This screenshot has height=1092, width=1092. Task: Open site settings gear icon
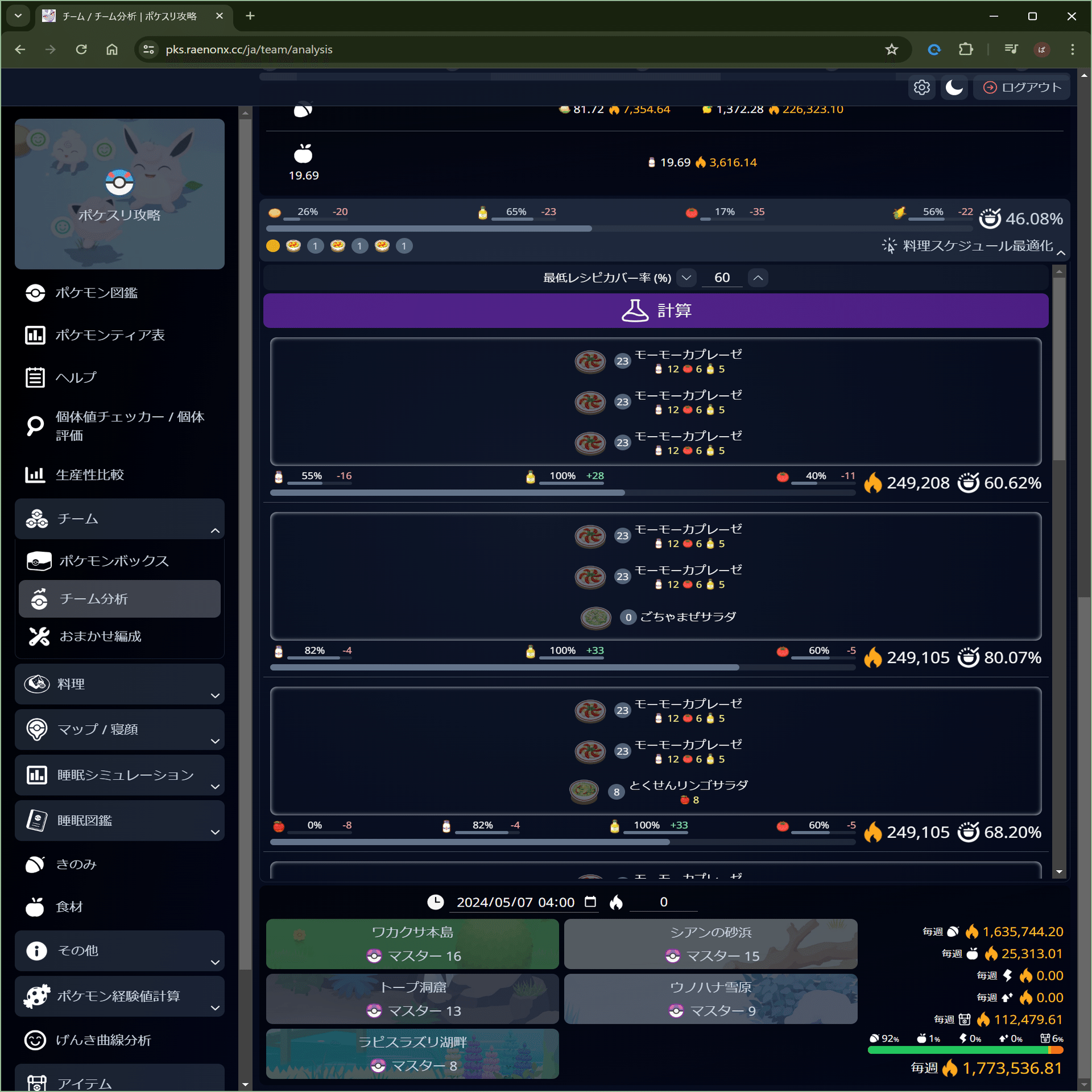[x=921, y=87]
